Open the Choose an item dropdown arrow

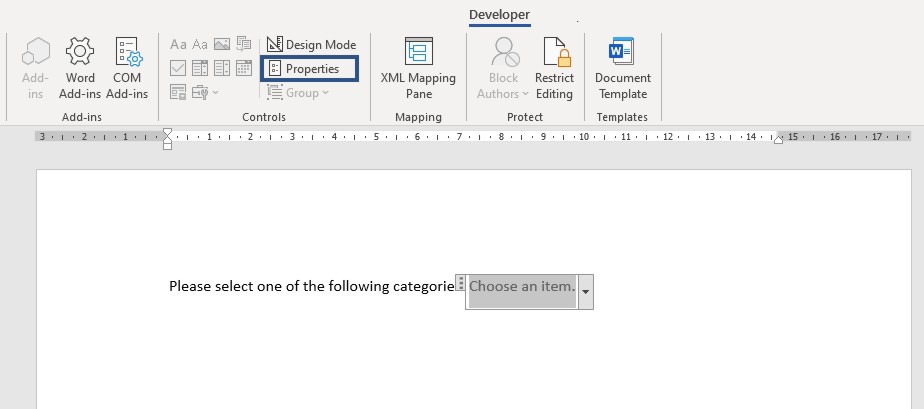586,292
